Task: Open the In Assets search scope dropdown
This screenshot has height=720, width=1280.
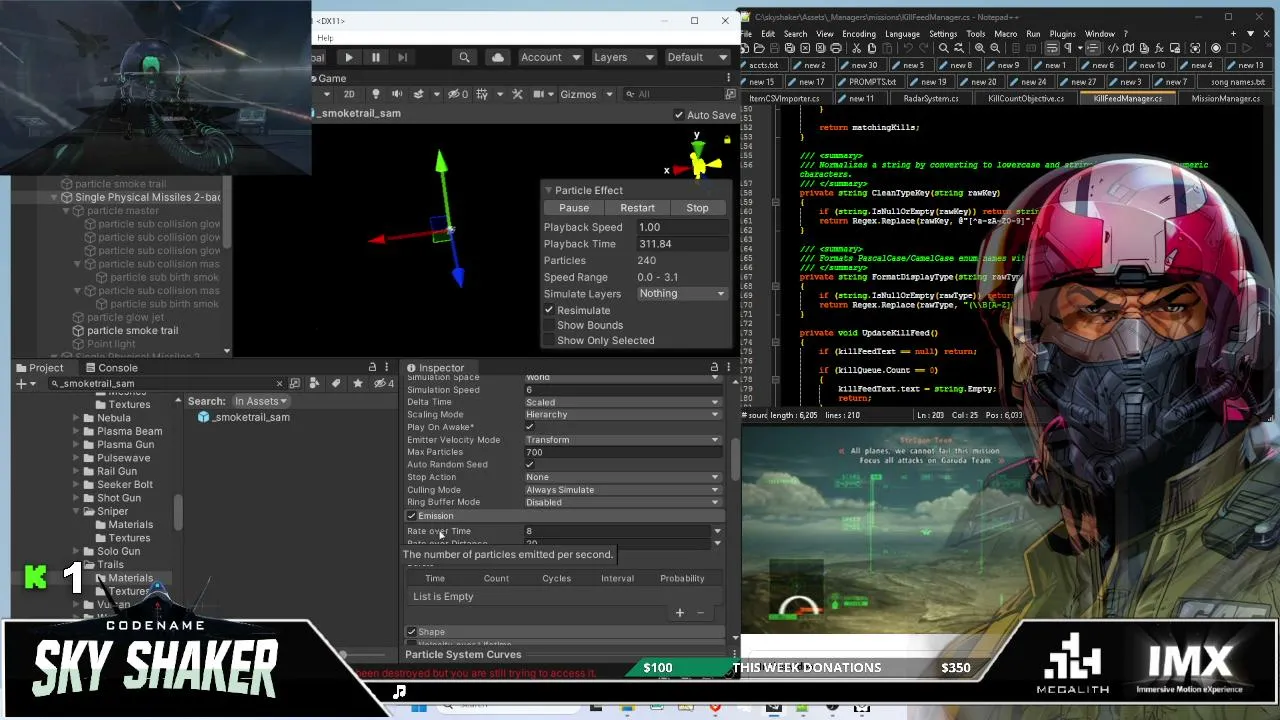Action: pyautogui.click(x=261, y=401)
